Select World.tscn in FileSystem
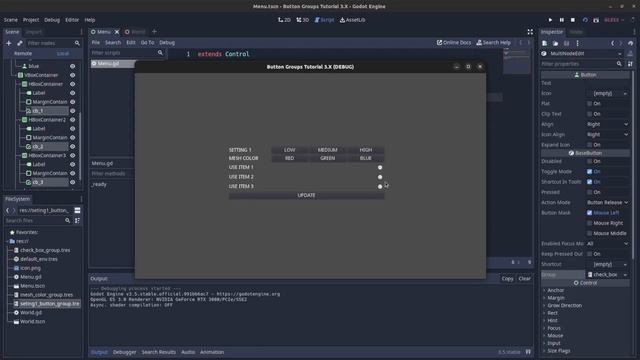Viewport: 640px width, 360px height. tap(33, 322)
